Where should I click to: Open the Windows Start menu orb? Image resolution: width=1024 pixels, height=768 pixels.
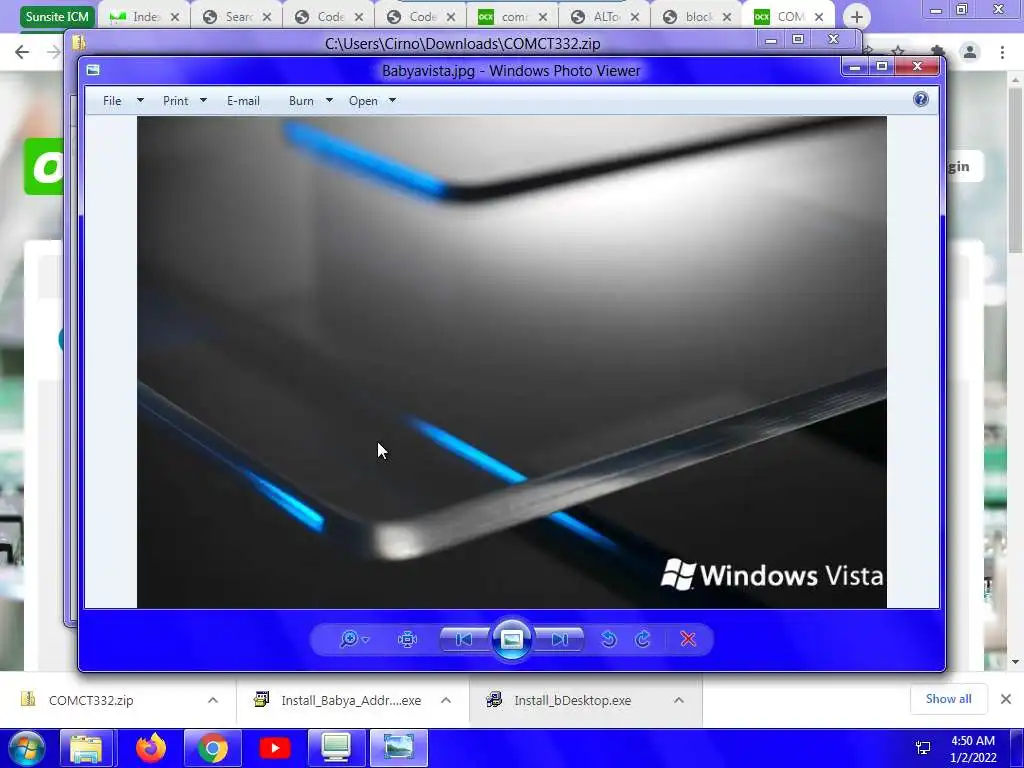coord(26,748)
